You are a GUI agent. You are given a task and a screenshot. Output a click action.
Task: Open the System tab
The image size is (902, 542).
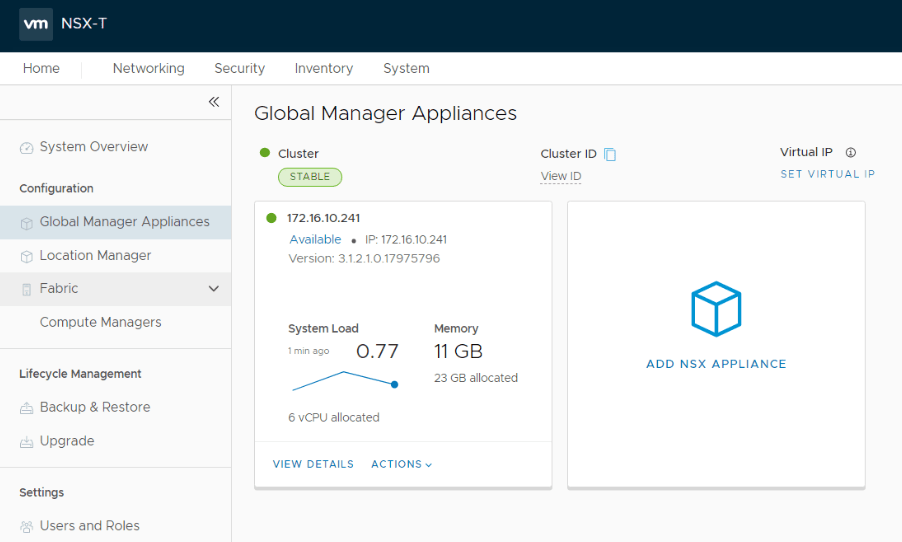[x=406, y=68]
